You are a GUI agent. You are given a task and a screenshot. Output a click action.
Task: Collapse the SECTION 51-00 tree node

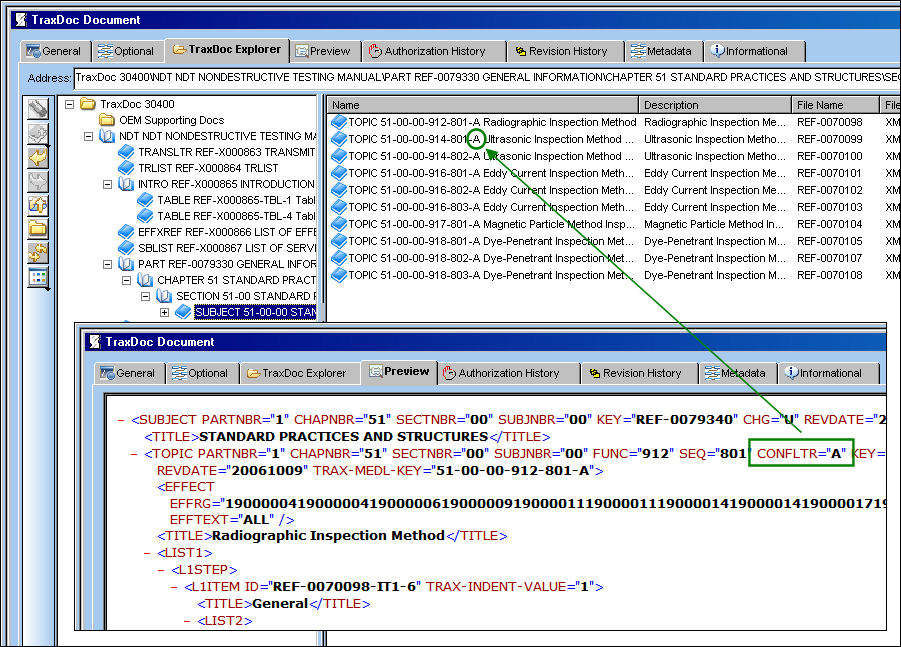(x=145, y=296)
